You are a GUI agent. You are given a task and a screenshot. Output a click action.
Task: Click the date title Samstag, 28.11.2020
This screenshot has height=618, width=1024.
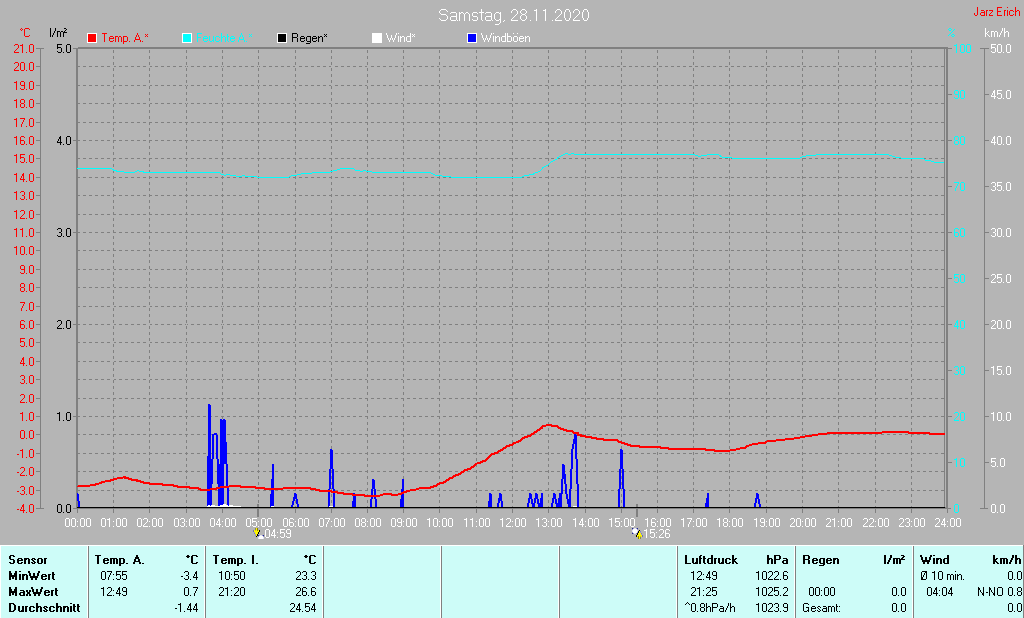click(513, 15)
